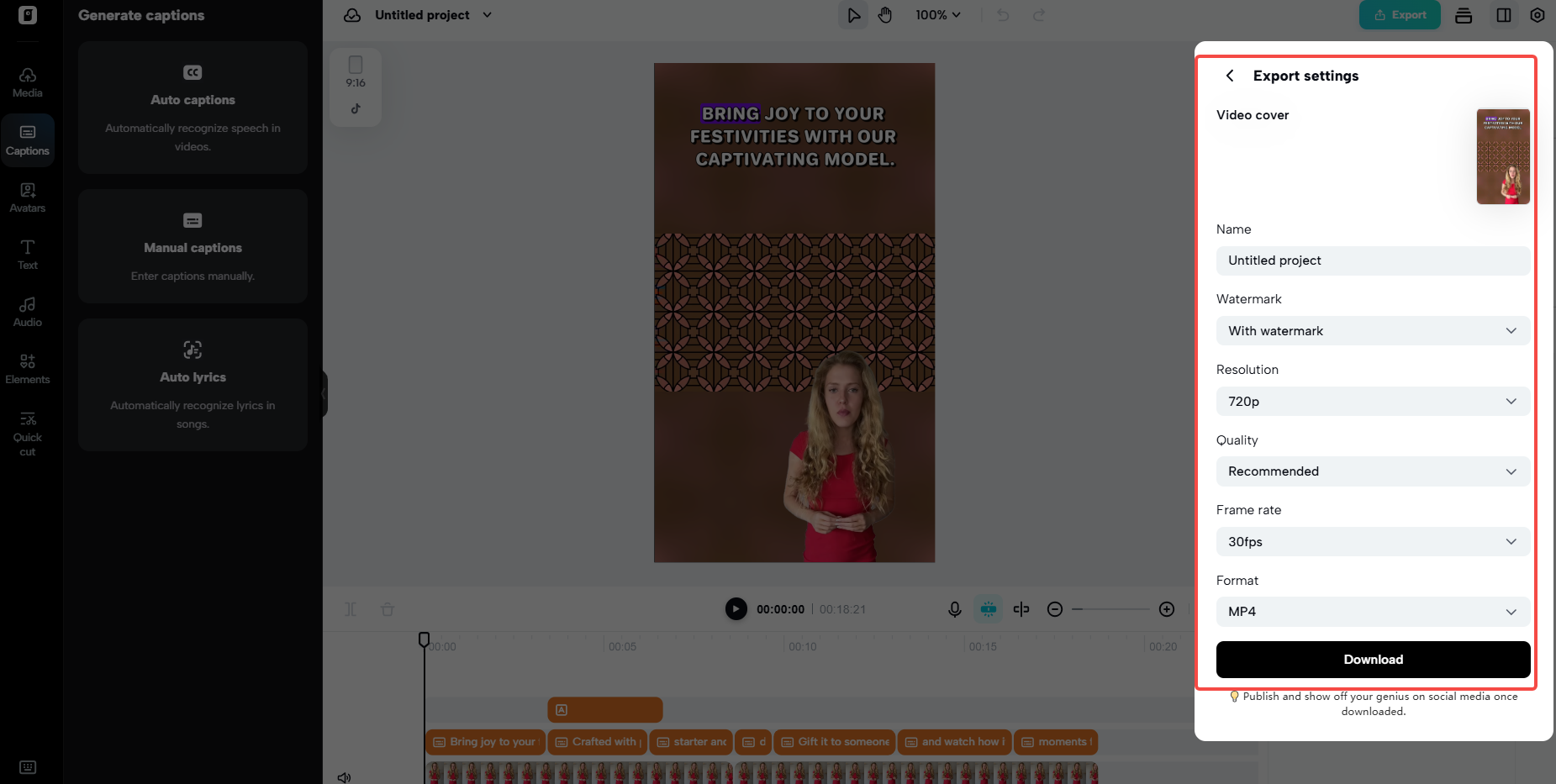1556x784 pixels.
Task: Activate the Hand tool in the toolbar
Action: pos(885,14)
